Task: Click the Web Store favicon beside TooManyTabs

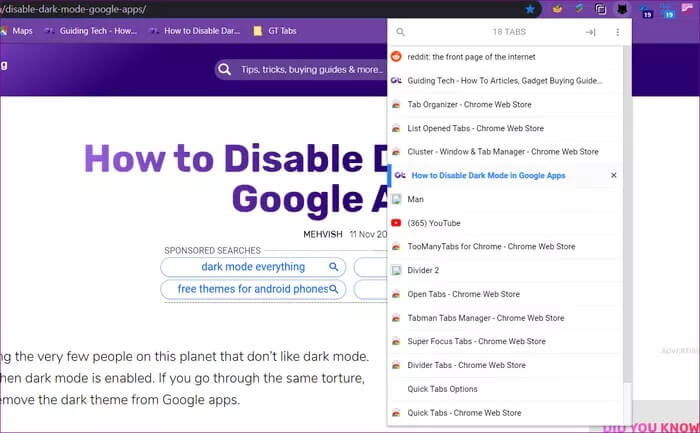Action: (396, 246)
